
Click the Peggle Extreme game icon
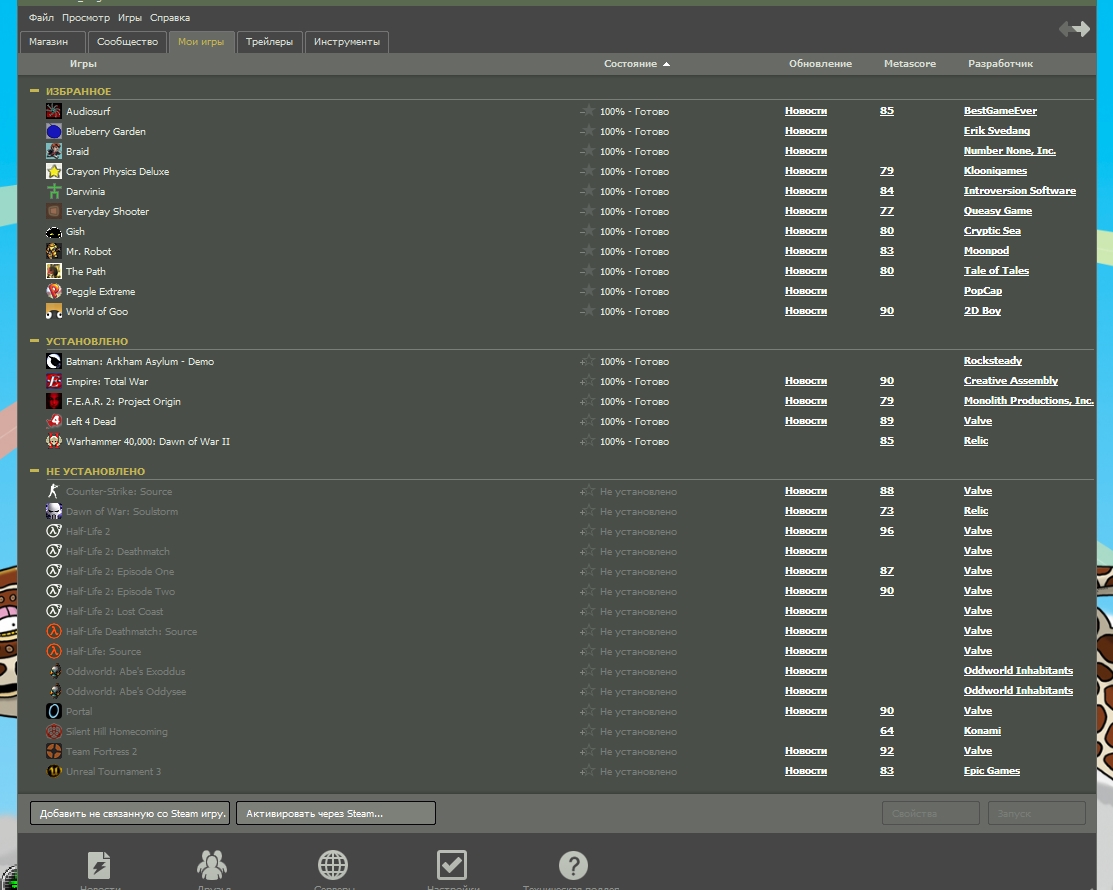click(x=54, y=291)
